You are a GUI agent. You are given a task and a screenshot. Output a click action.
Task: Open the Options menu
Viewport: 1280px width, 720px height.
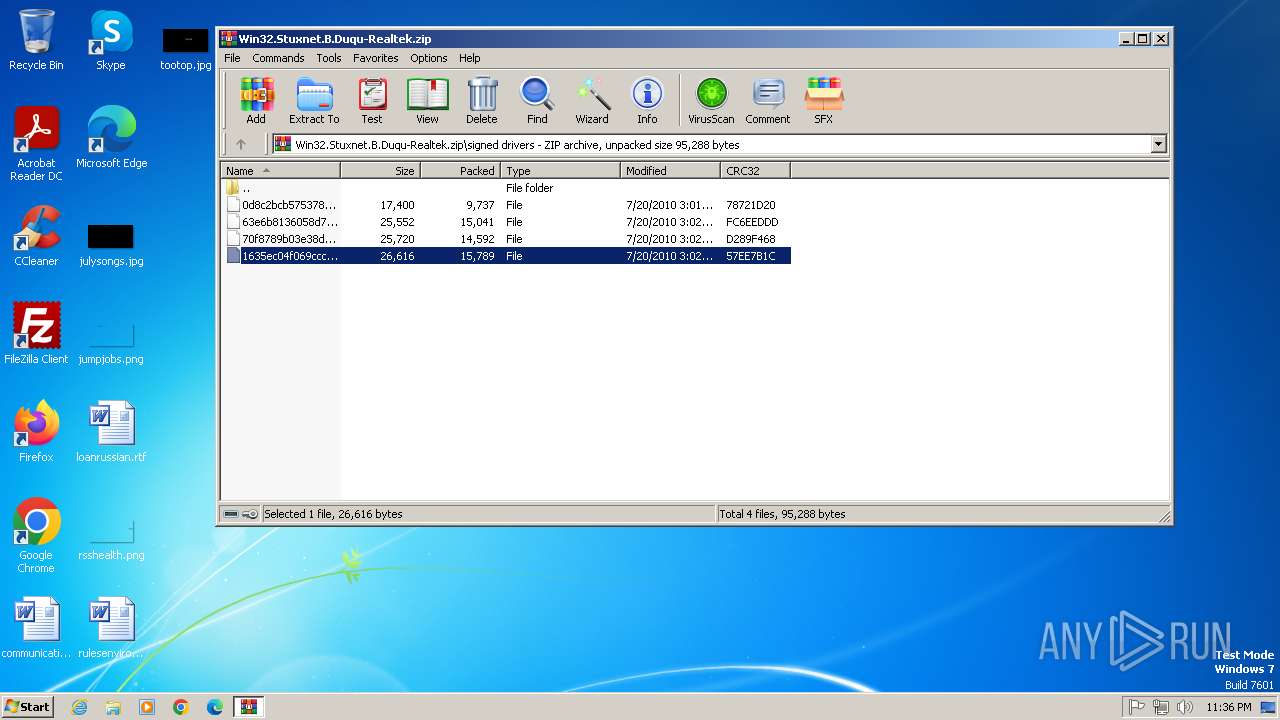[429, 58]
